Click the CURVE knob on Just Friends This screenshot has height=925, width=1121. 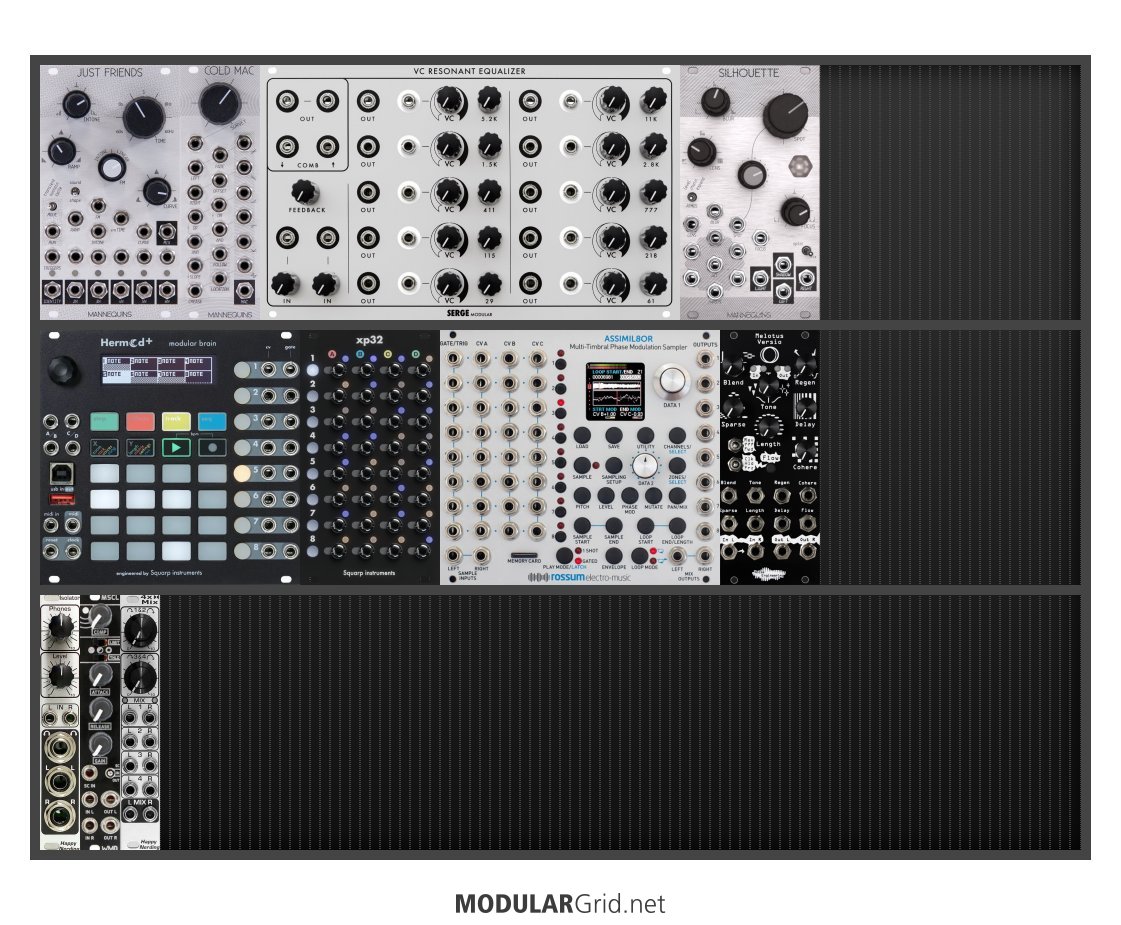click(x=157, y=191)
